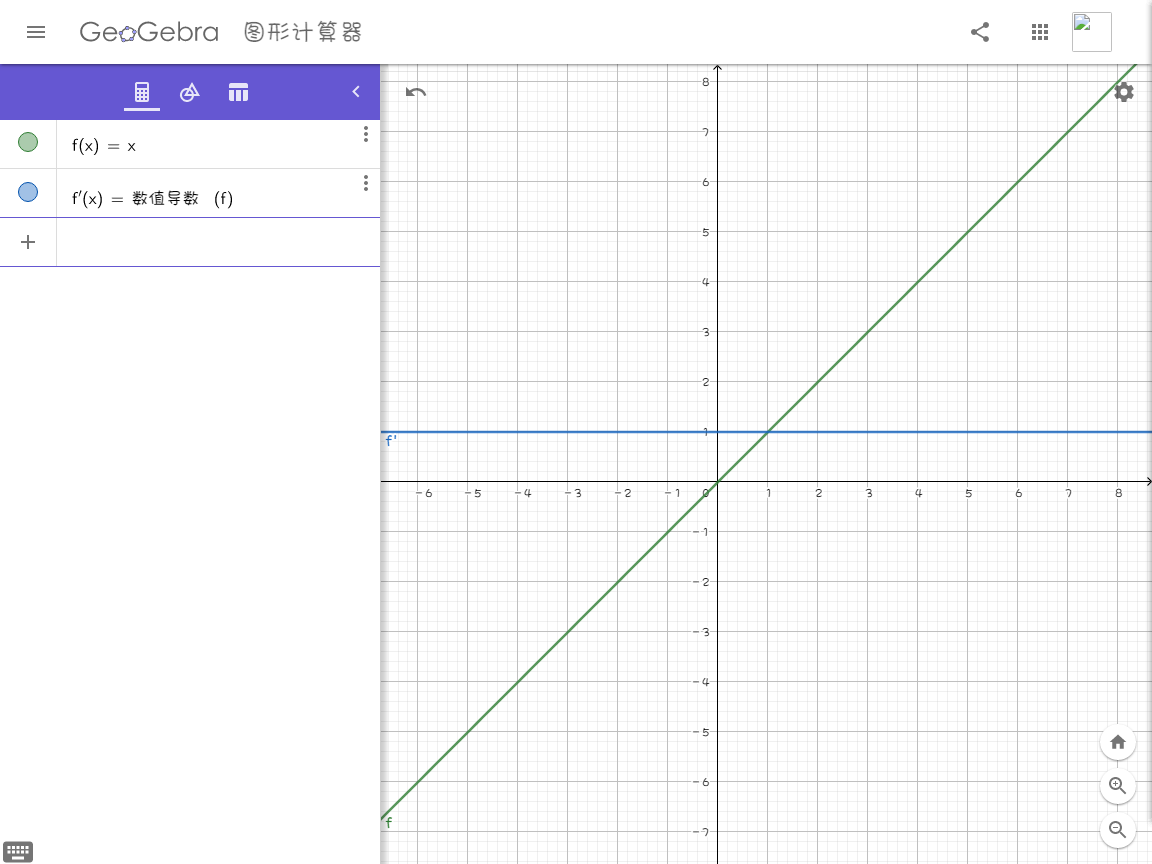Viewport: 1152px width, 864px height.
Task: Open the virtual keyboard
Action: (x=18, y=852)
